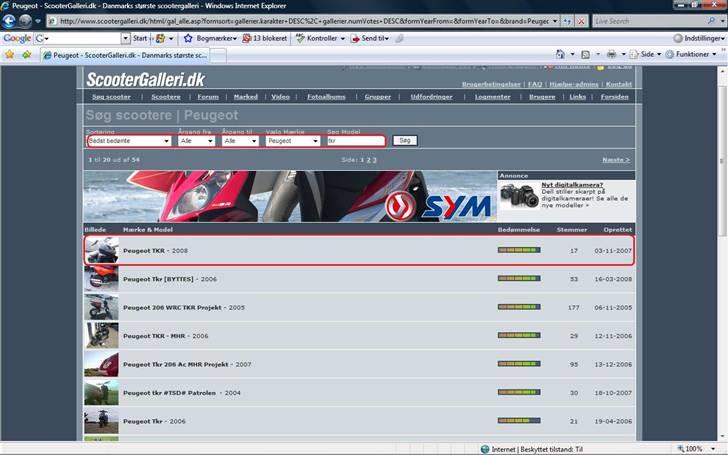The width and height of the screenshot is (728, 455).
Task: Click the Google toolbar logo
Action: click(x=17, y=38)
